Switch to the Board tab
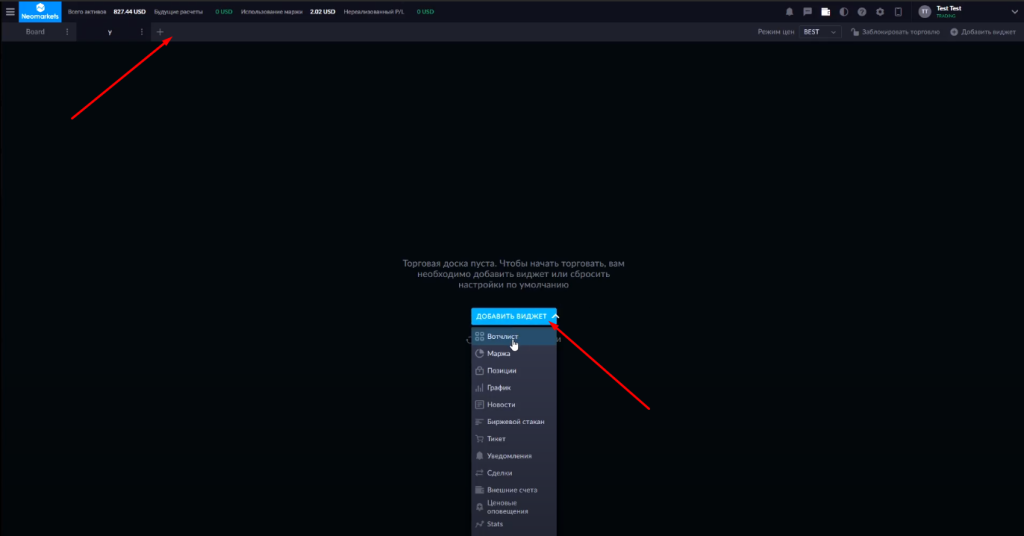The image size is (1024, 536). coord(35,32)
